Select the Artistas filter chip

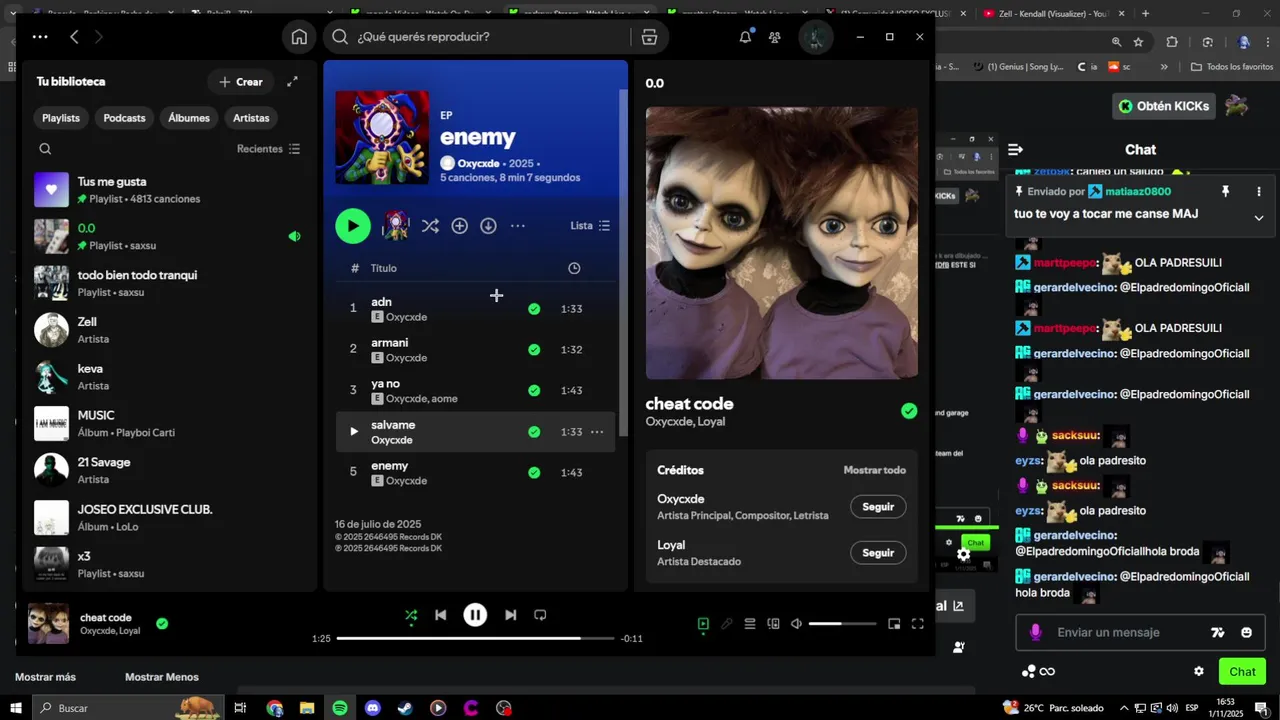pyautogui.click(x=251, y=118)
